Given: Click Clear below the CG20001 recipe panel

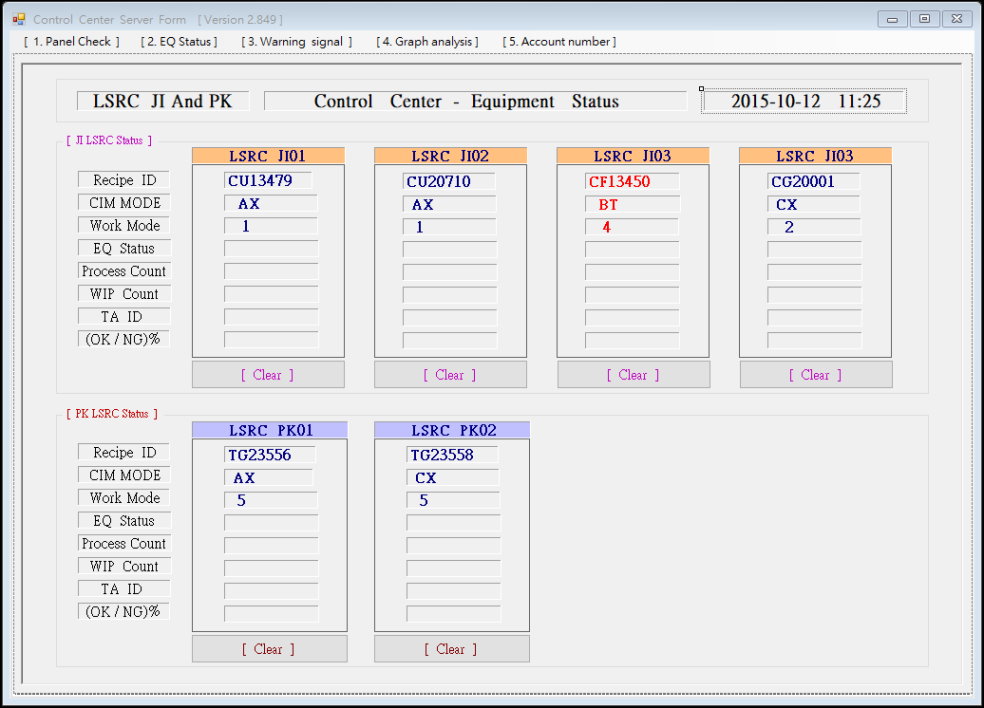Looking at the screenshot, I should 815,375.
